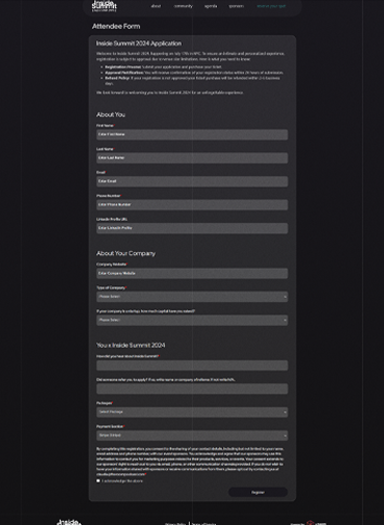Focus the Last Name field
Screen dimensions: 384x525
click(x=192, y=158)
